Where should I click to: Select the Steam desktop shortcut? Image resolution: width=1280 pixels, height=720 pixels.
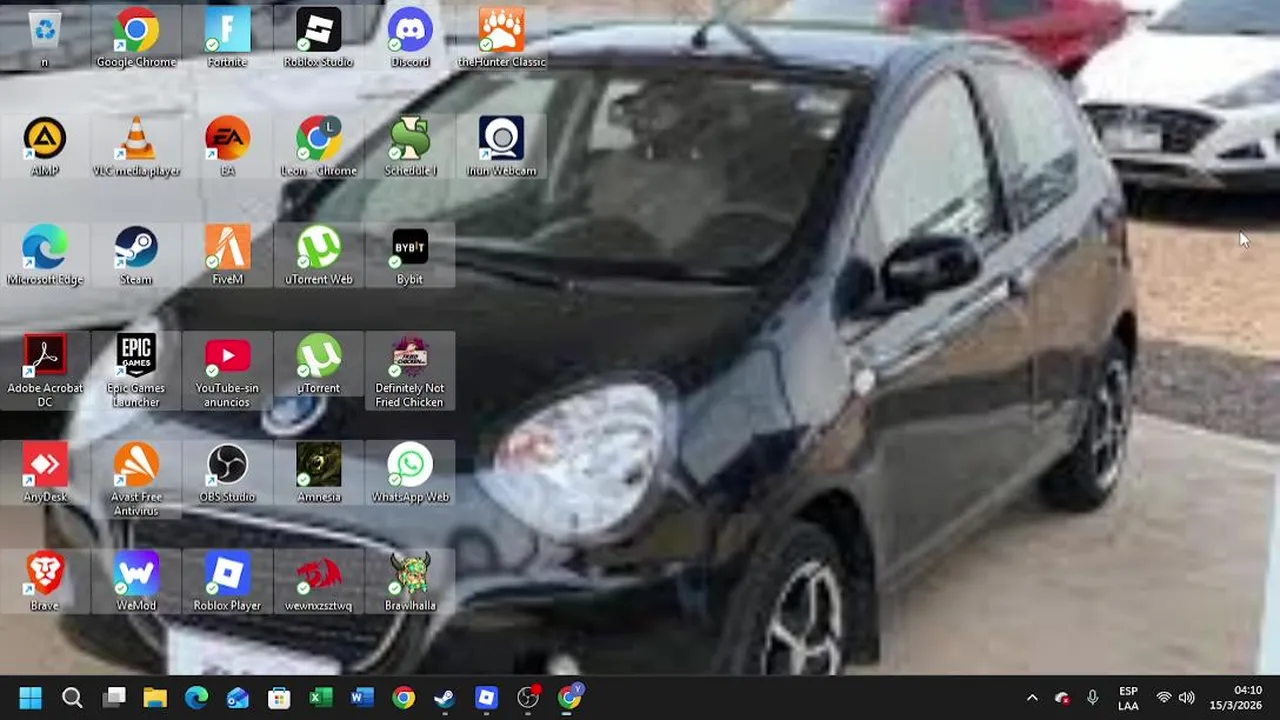point(136,256)
